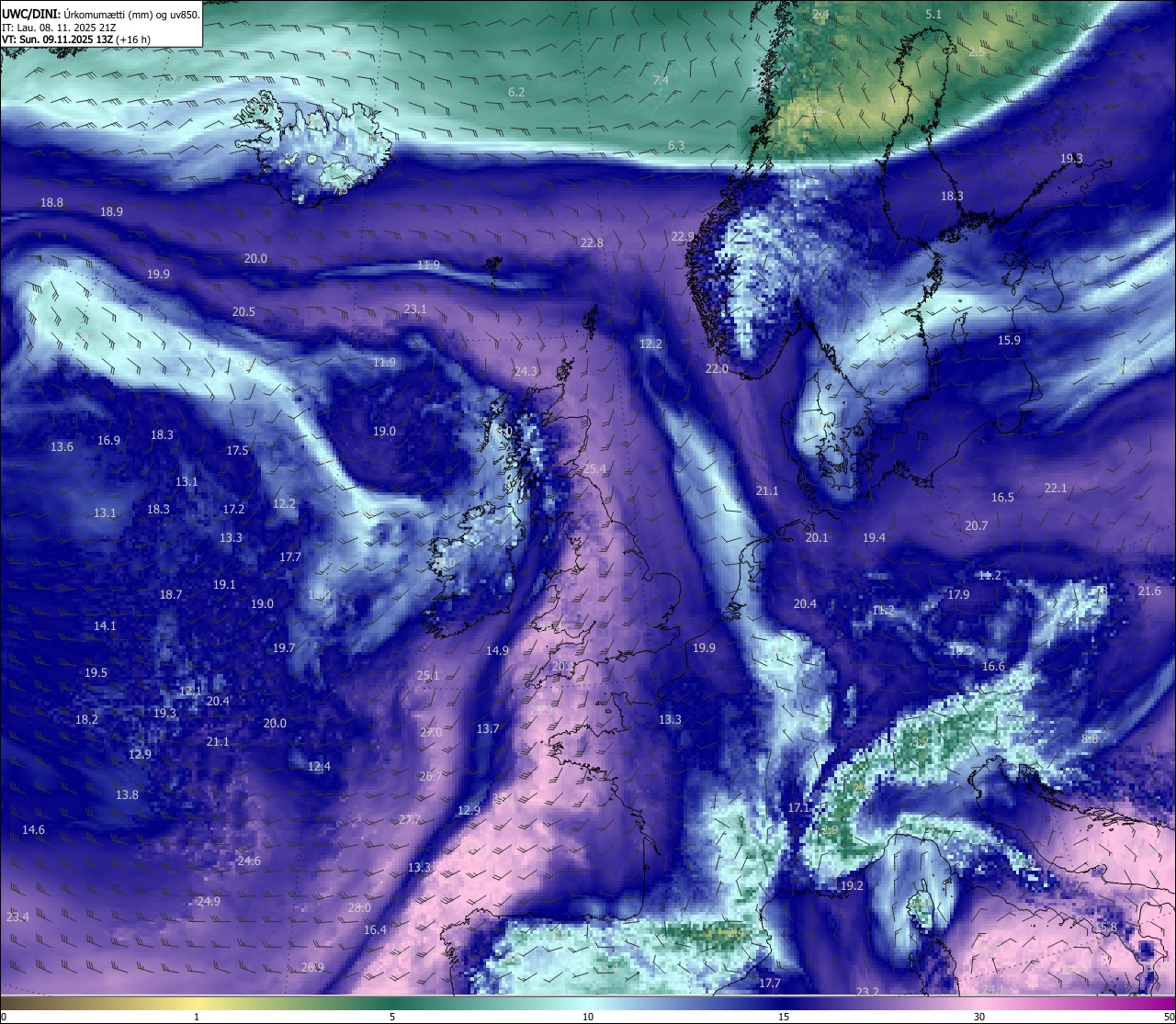Click the 17.1 value label

click(x=798, y=808)
